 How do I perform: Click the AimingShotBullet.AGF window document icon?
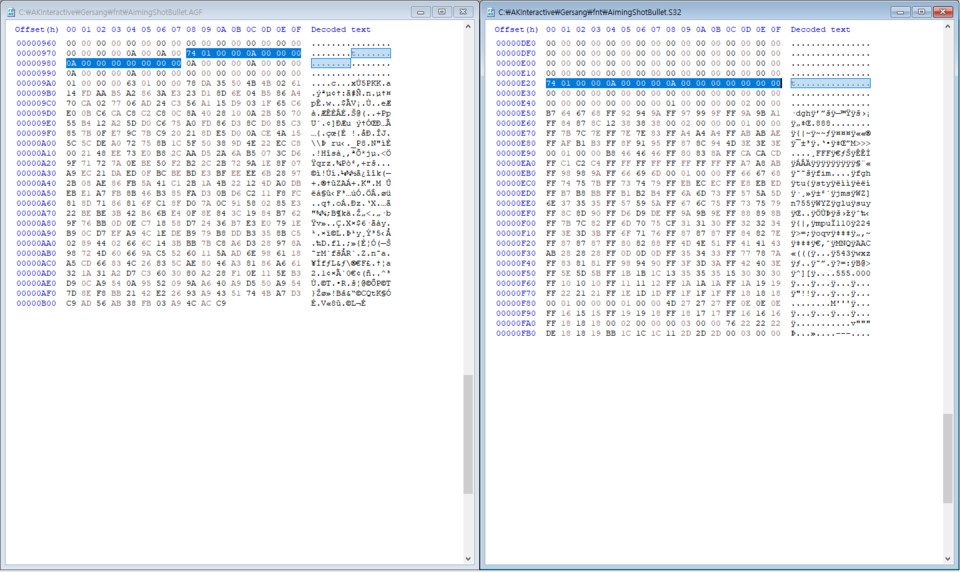point(10,11)
